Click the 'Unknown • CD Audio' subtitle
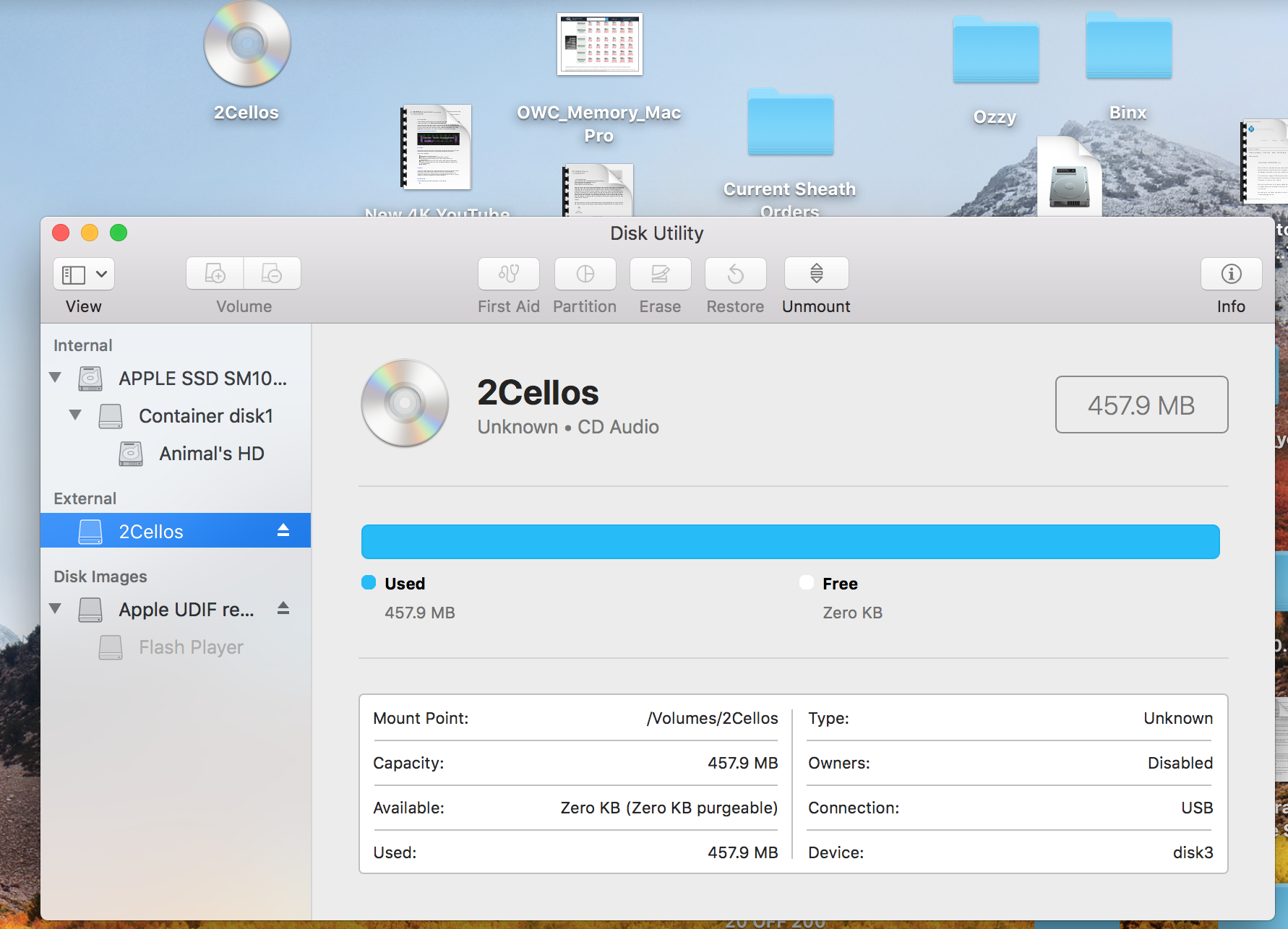Screen dimensions: 1288x929 click(568, 427)
